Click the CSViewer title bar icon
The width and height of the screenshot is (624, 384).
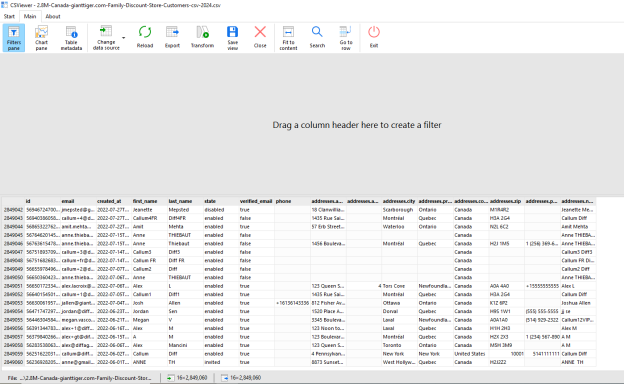click(4, 5)
